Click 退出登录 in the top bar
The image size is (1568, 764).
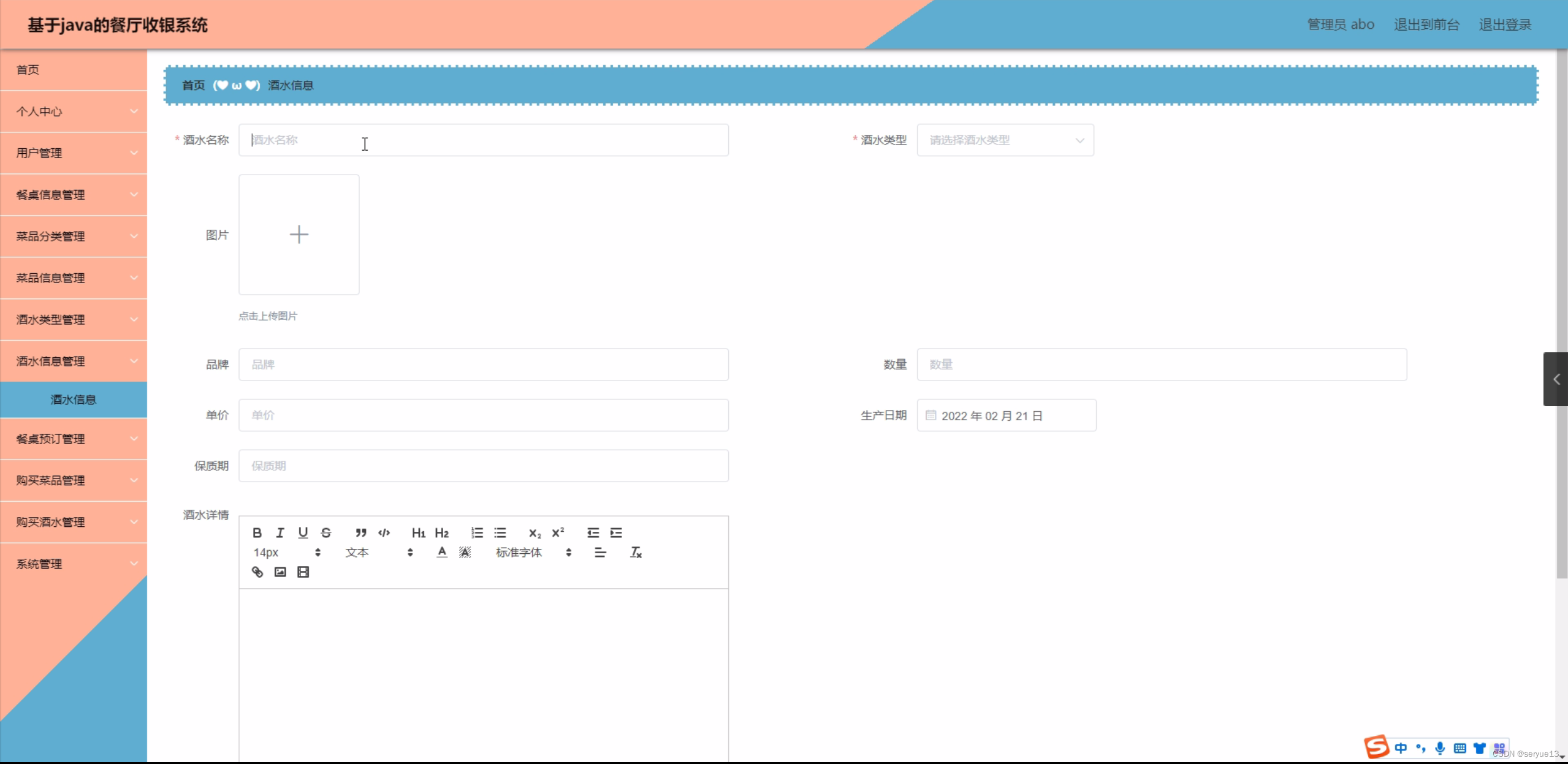pyautogui.click(x=1504, y=24)
